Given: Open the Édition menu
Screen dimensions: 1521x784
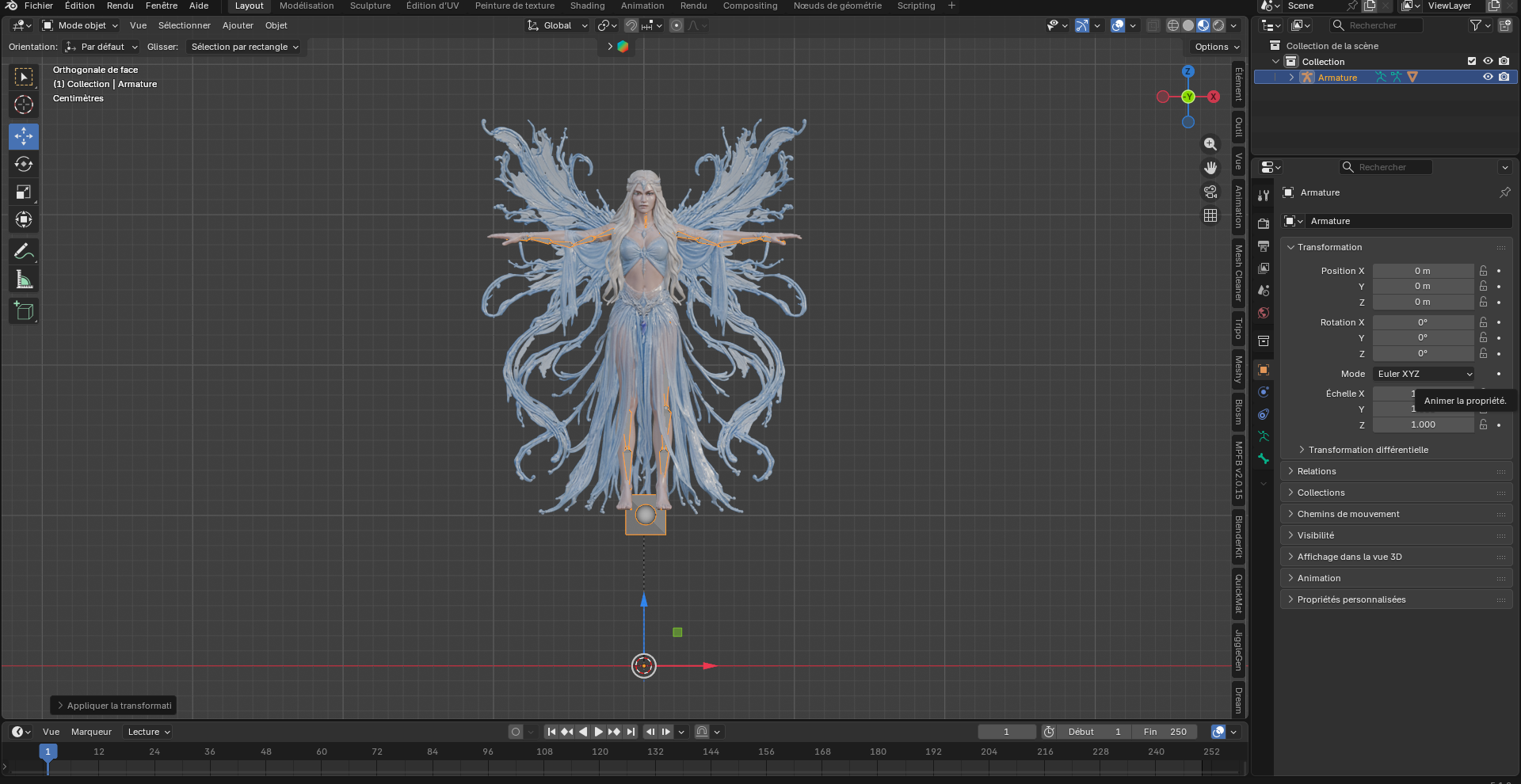Looking at the screenshot, I should click(x=80, y=6).
